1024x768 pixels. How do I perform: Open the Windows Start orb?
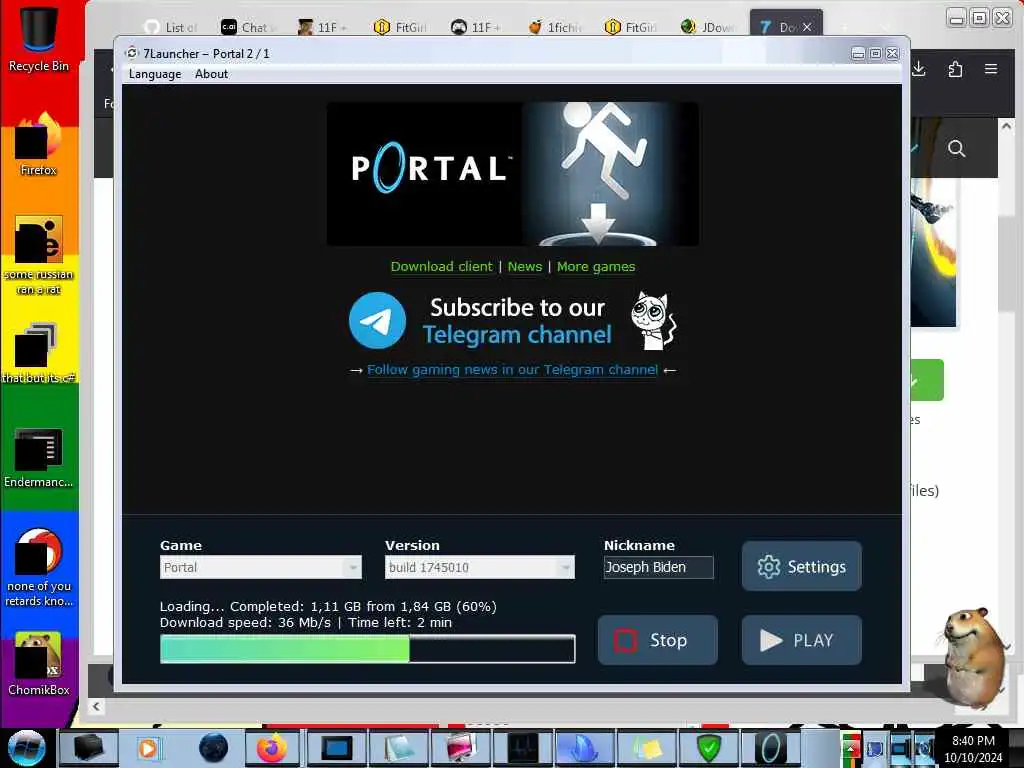point(27,748)
